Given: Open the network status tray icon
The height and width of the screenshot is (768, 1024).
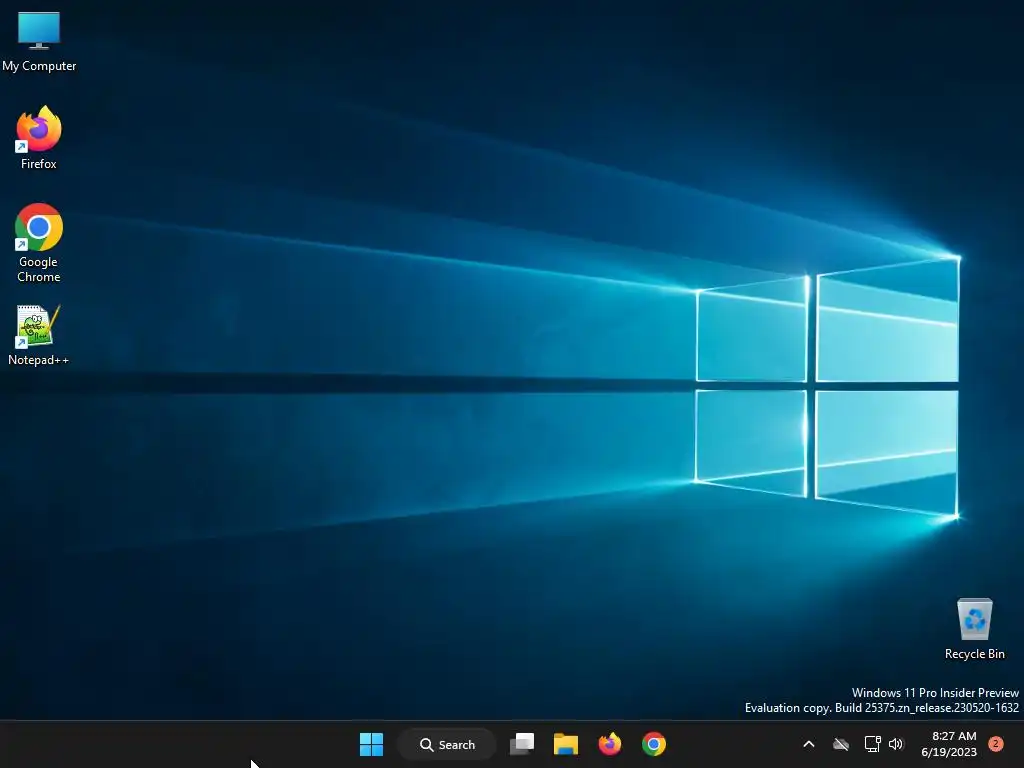Looking at the screenshot, I should pyautogui.click(x=872, y=744).
